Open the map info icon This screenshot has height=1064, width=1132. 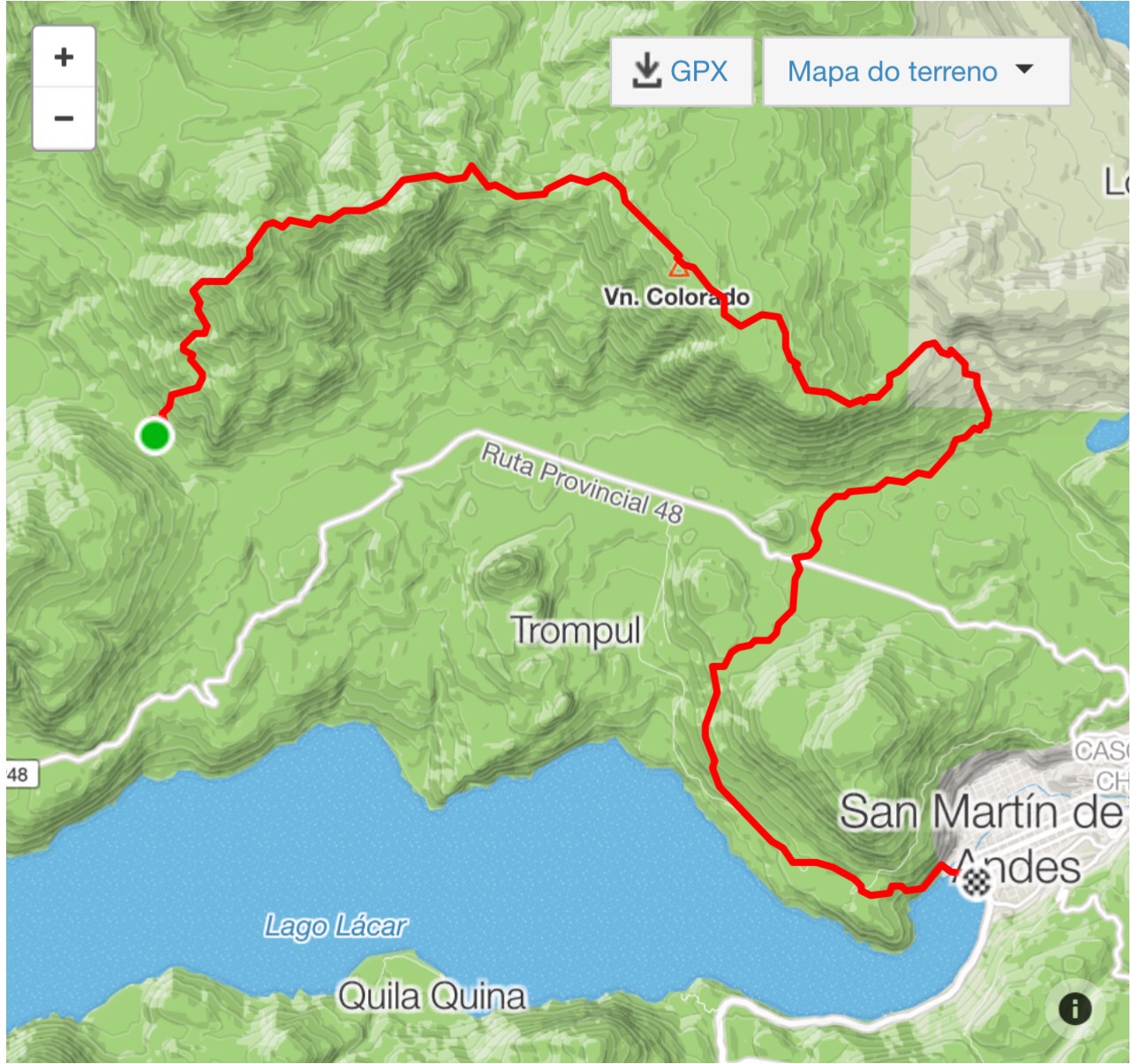1075,1008
